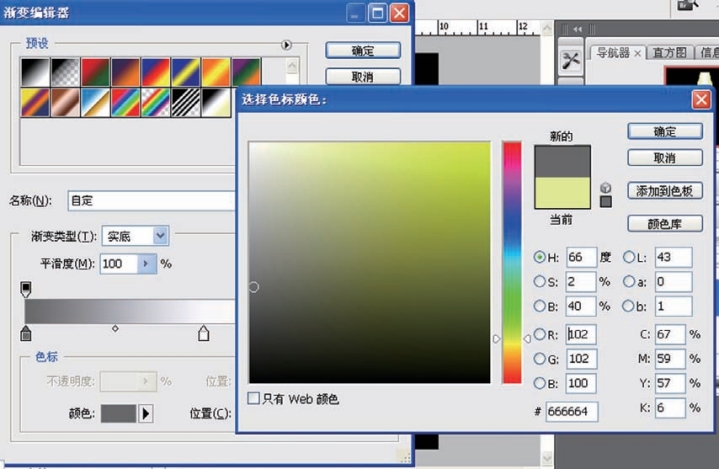
Task: Click the vertical hue slider strip
Action: coord(512,262)
